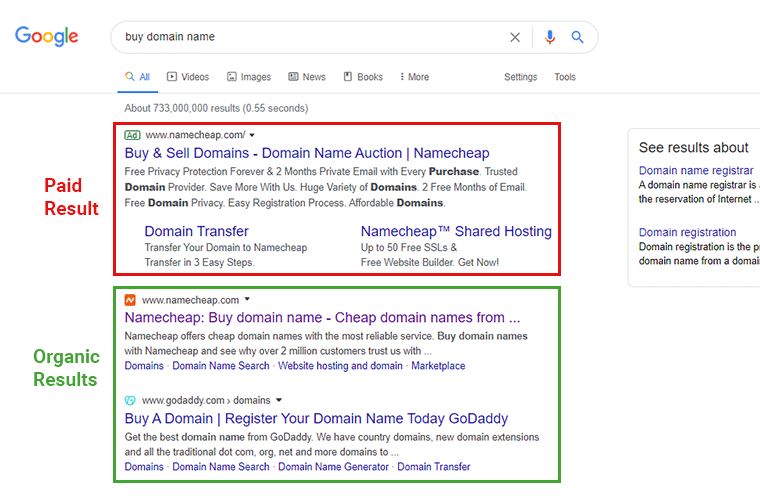Screen dimensions: 760x496
Task: Open the News tab
Action: [307, 77]
